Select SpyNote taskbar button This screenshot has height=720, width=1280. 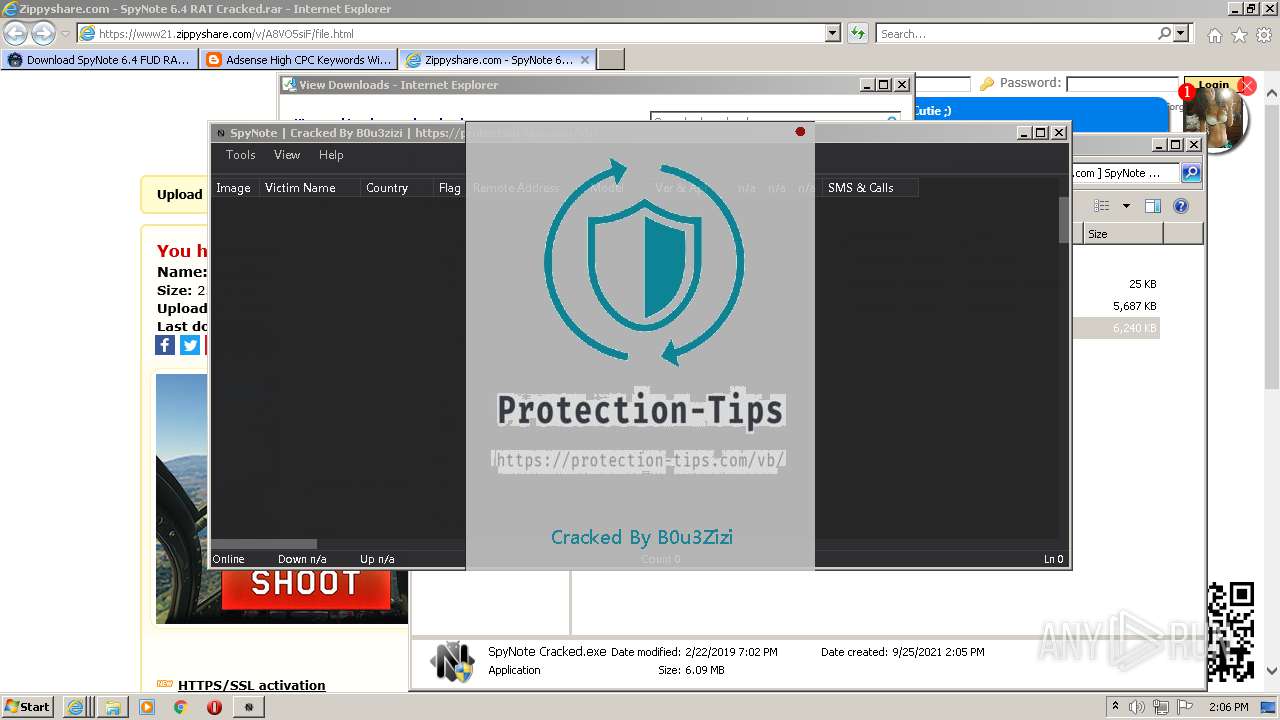tap(249, 707)
